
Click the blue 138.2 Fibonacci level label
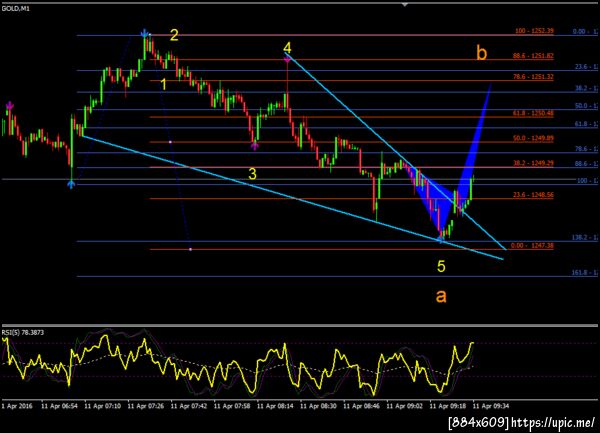click(585, 238)
